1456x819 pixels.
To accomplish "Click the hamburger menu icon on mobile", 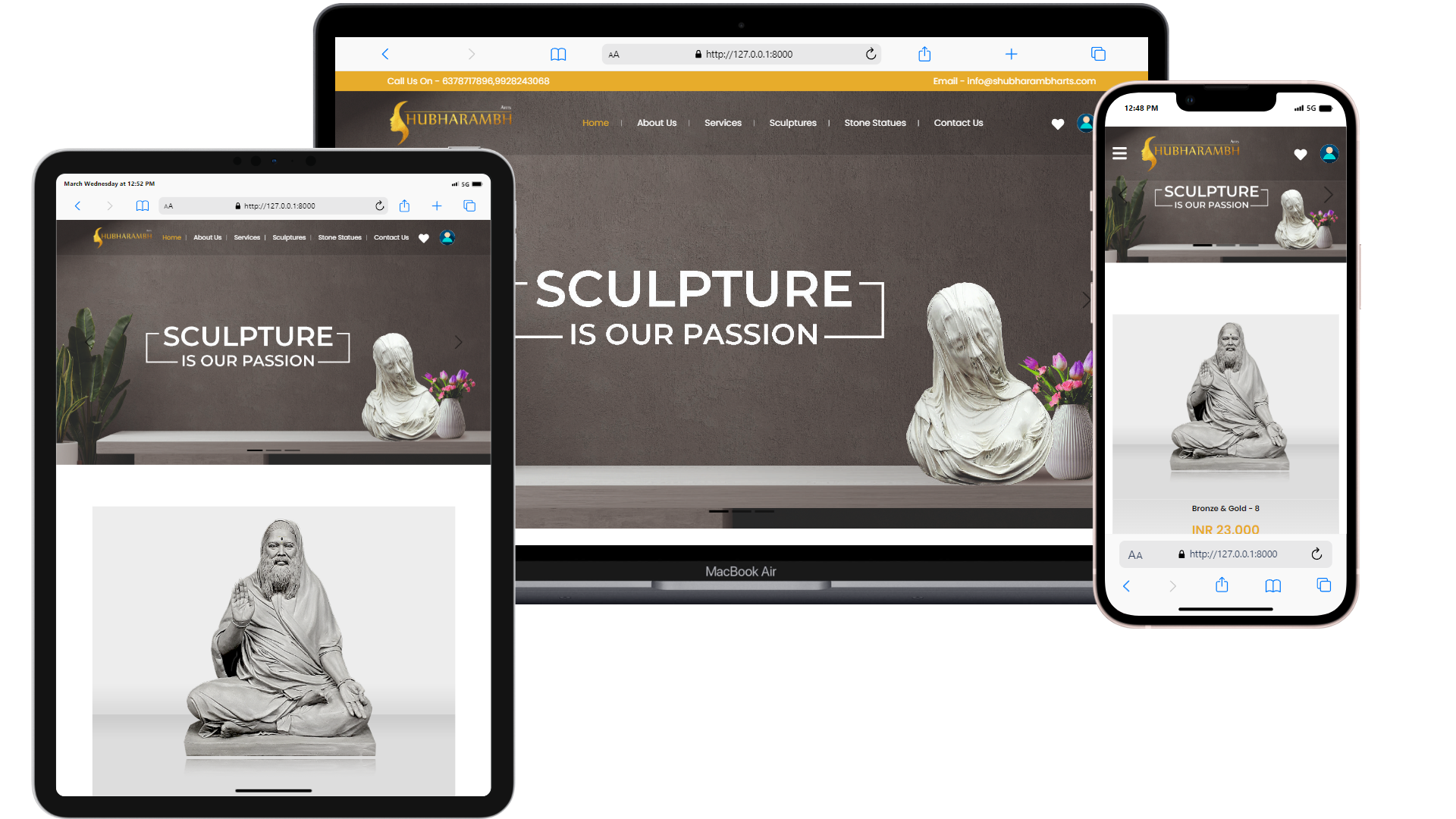I will (1119, 153).
